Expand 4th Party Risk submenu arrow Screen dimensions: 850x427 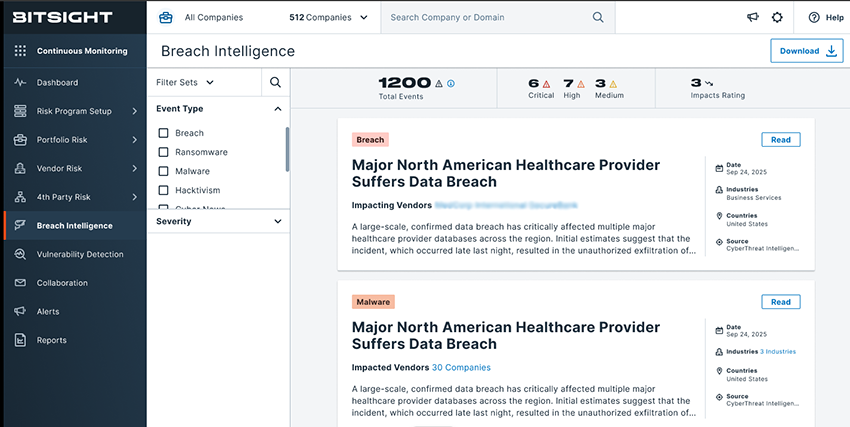coord(134,197)
